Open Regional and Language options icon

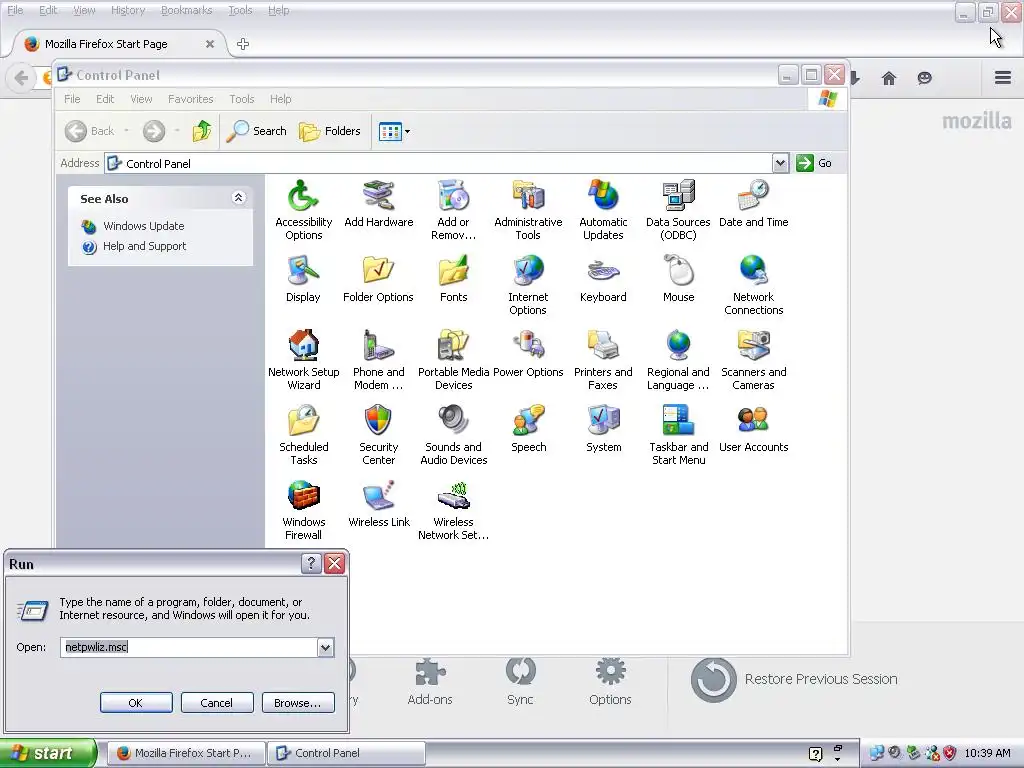click(678, 360)
